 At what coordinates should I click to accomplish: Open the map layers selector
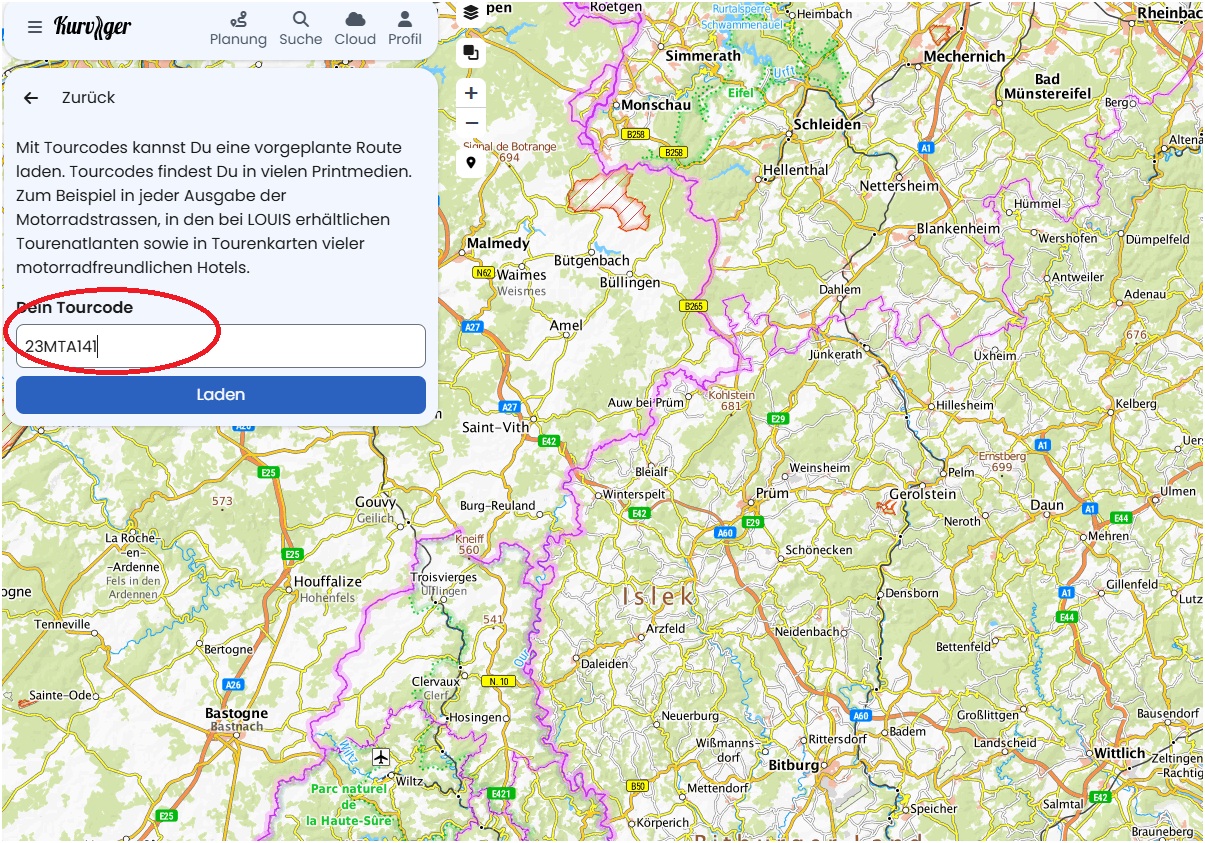click(x=471, y=12)
